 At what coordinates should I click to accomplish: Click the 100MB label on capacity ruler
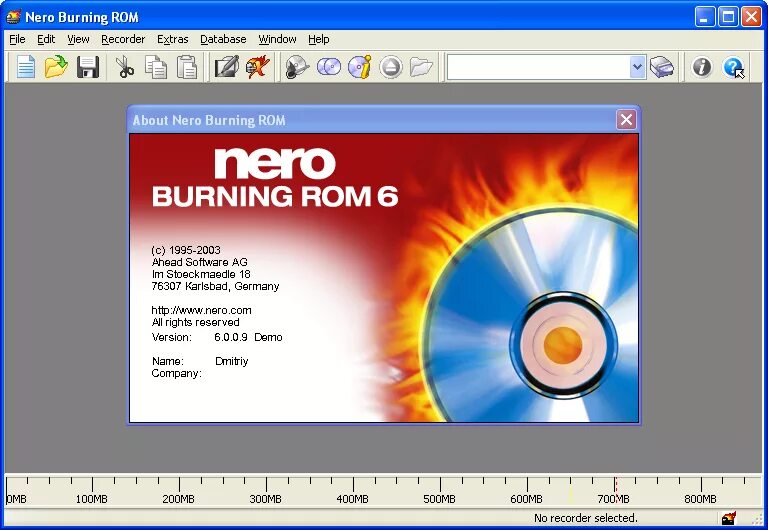[91, 499]
